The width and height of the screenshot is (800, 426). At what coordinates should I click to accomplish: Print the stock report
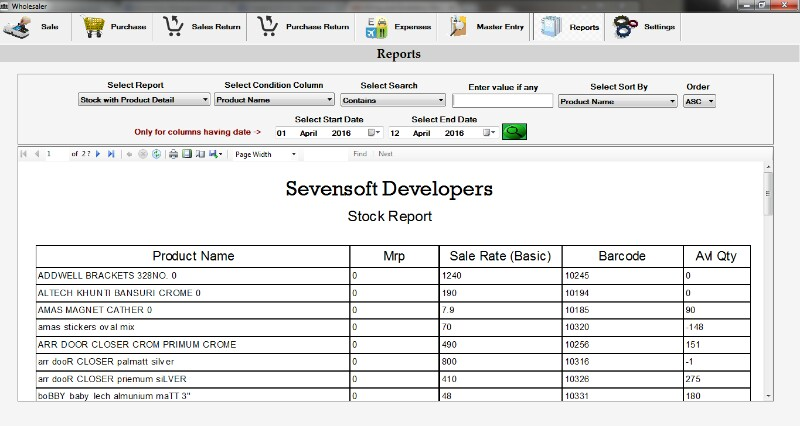[173, 154]
